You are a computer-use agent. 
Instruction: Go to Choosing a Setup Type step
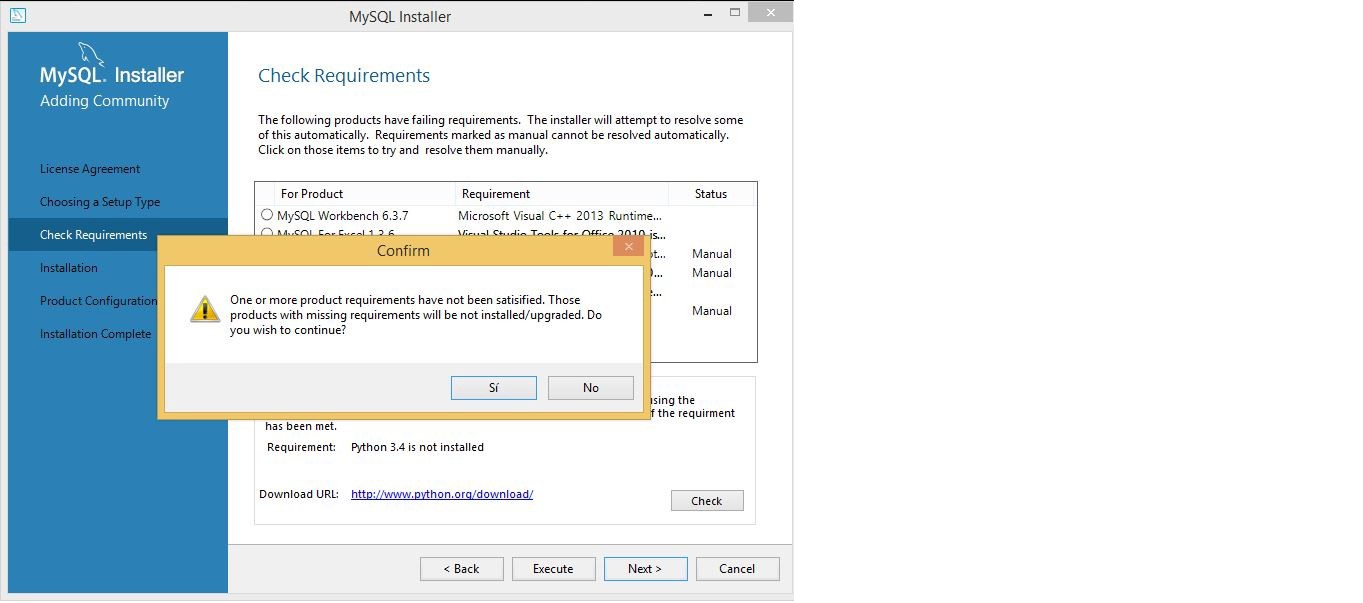coord(100,202)
